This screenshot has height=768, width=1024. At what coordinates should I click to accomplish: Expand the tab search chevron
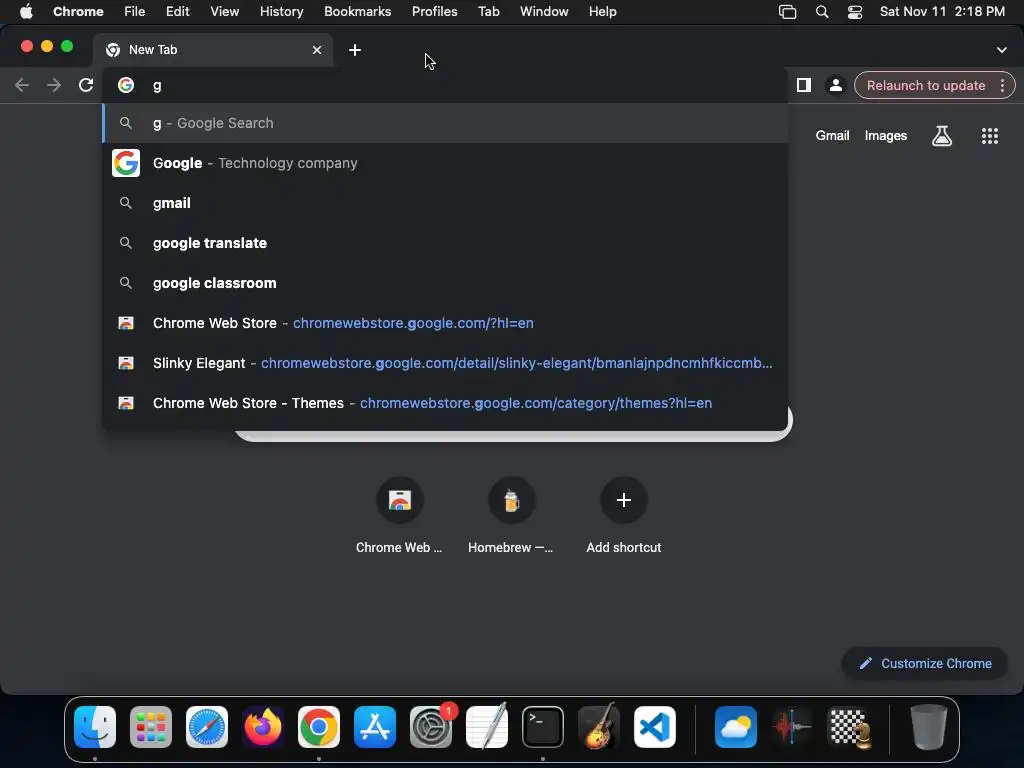point(1001,50)
